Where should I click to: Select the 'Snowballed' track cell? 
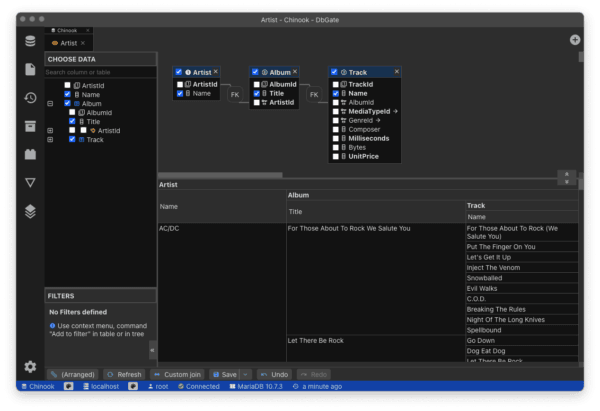coord(522,278)
